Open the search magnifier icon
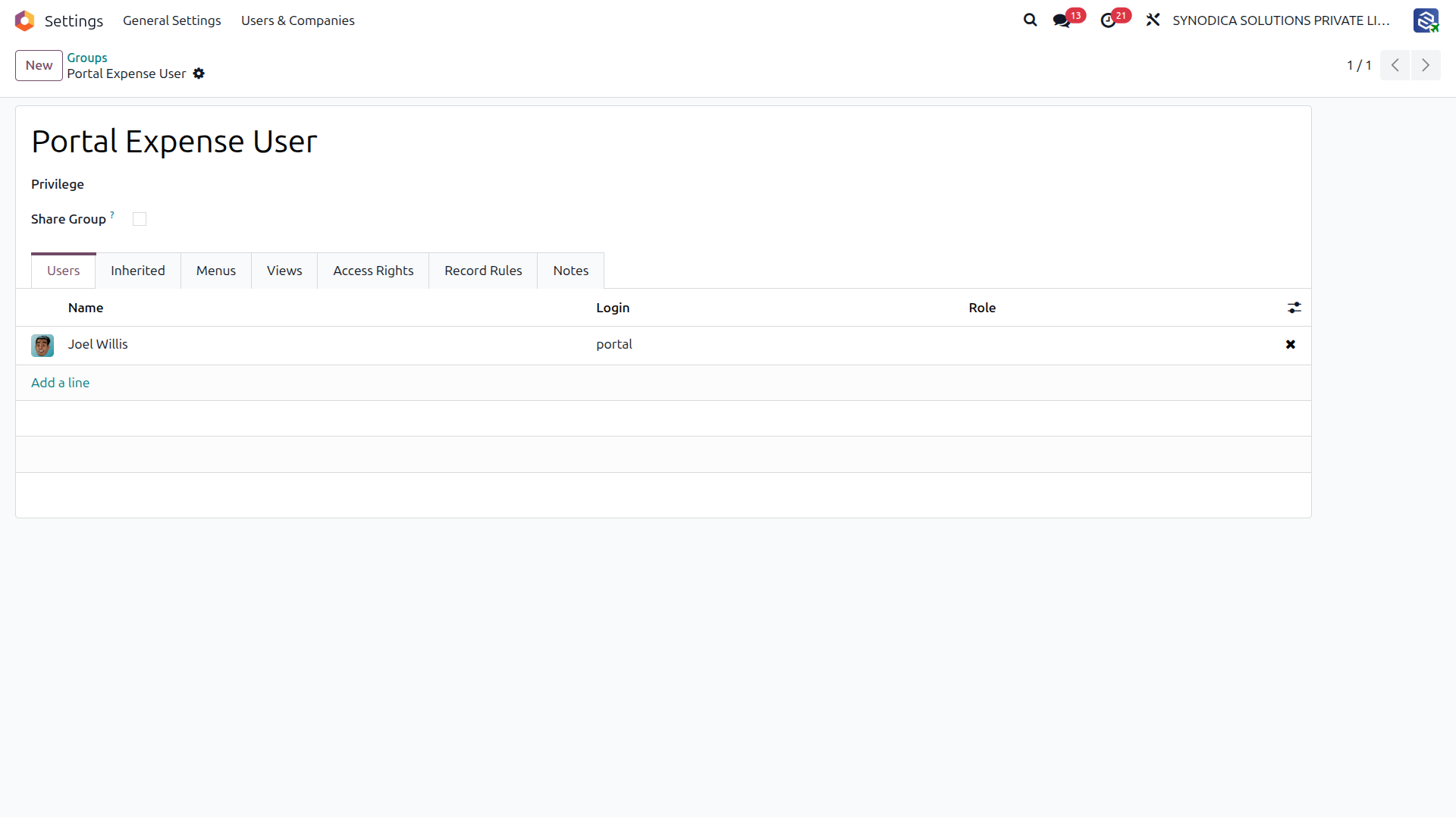Screen dimensions: 1456x817 click(1030, 20)
